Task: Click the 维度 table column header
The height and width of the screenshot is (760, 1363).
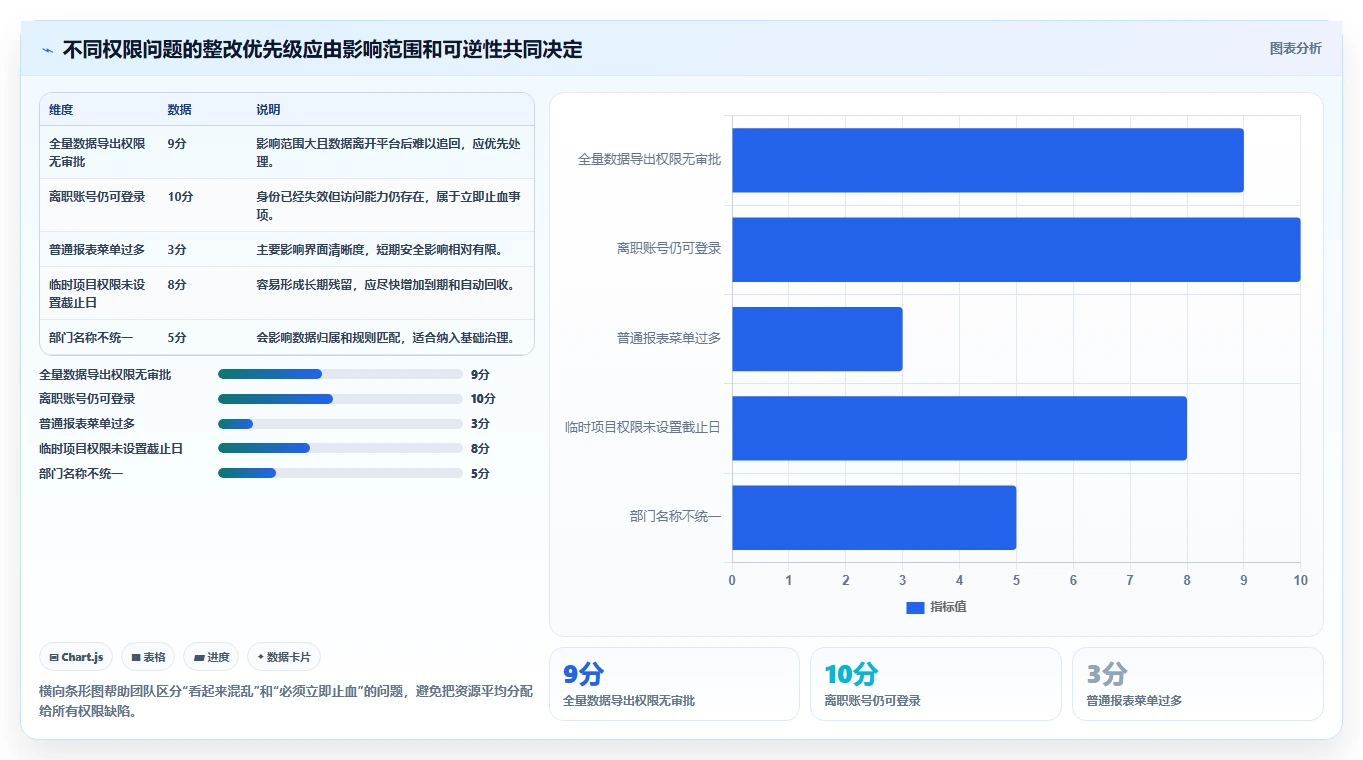Action: pos(61,110)
